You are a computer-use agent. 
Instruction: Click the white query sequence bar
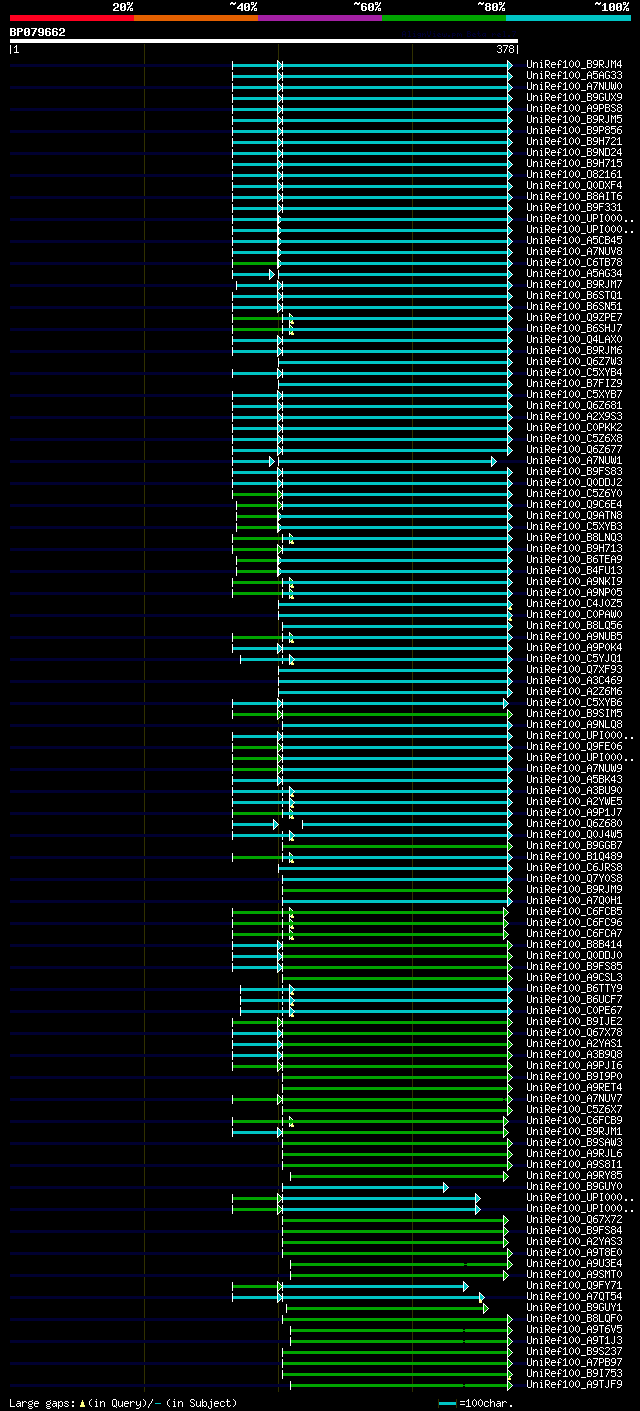click(264, 41)
